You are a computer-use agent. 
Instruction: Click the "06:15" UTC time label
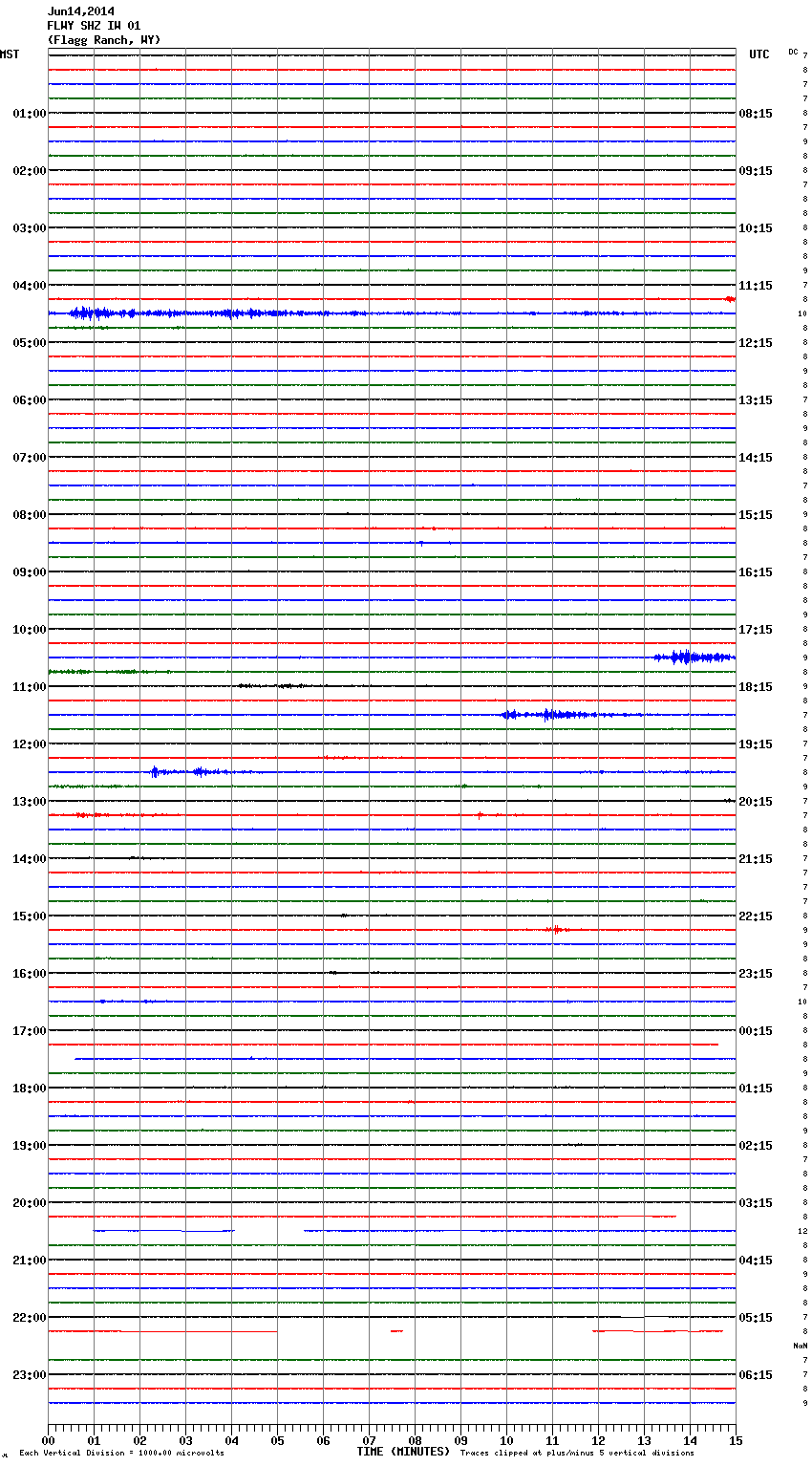[756, 1375]
